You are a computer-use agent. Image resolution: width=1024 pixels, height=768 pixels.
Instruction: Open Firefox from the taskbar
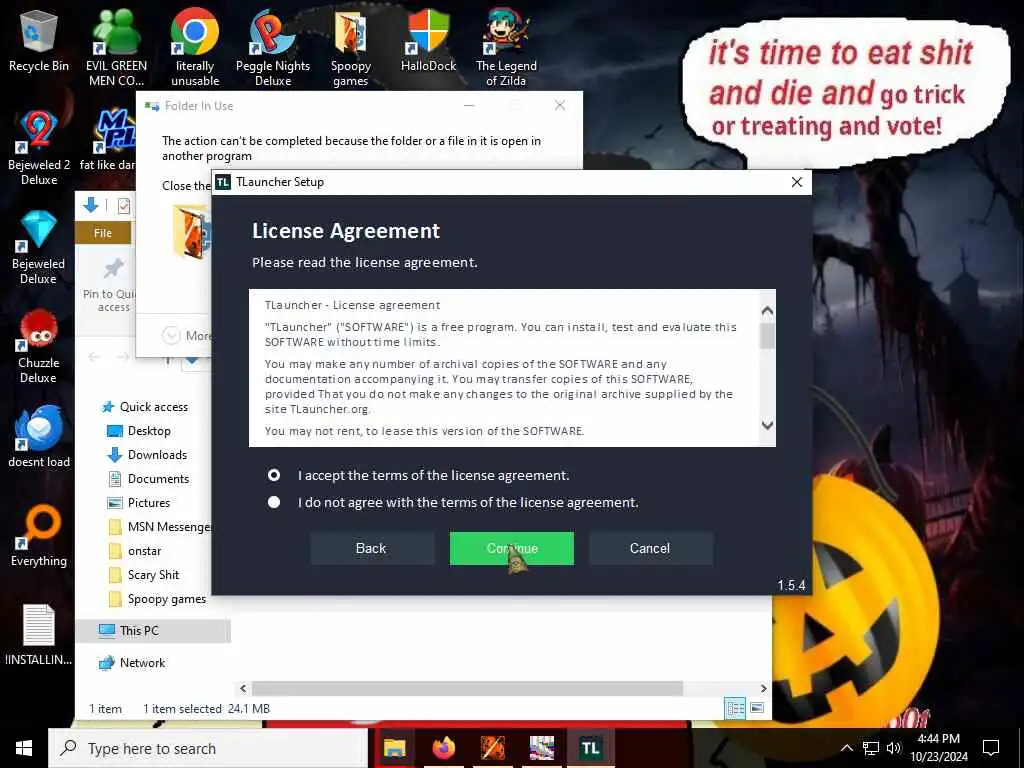[443, 748]
